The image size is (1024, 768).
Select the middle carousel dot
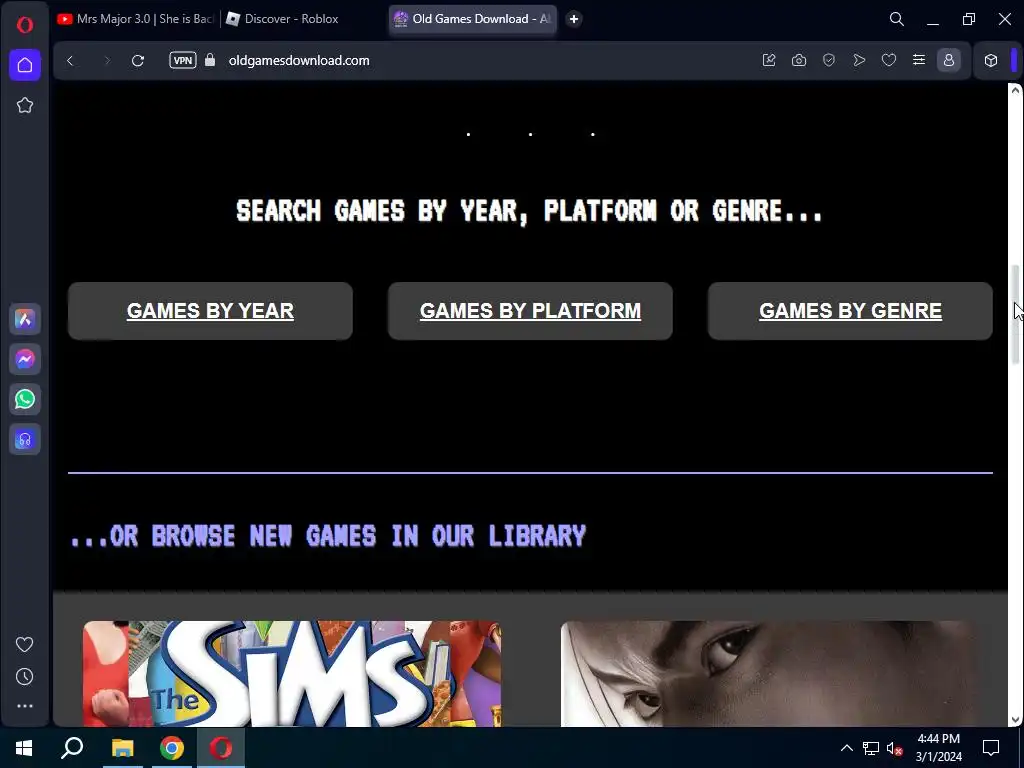[530, 135]
